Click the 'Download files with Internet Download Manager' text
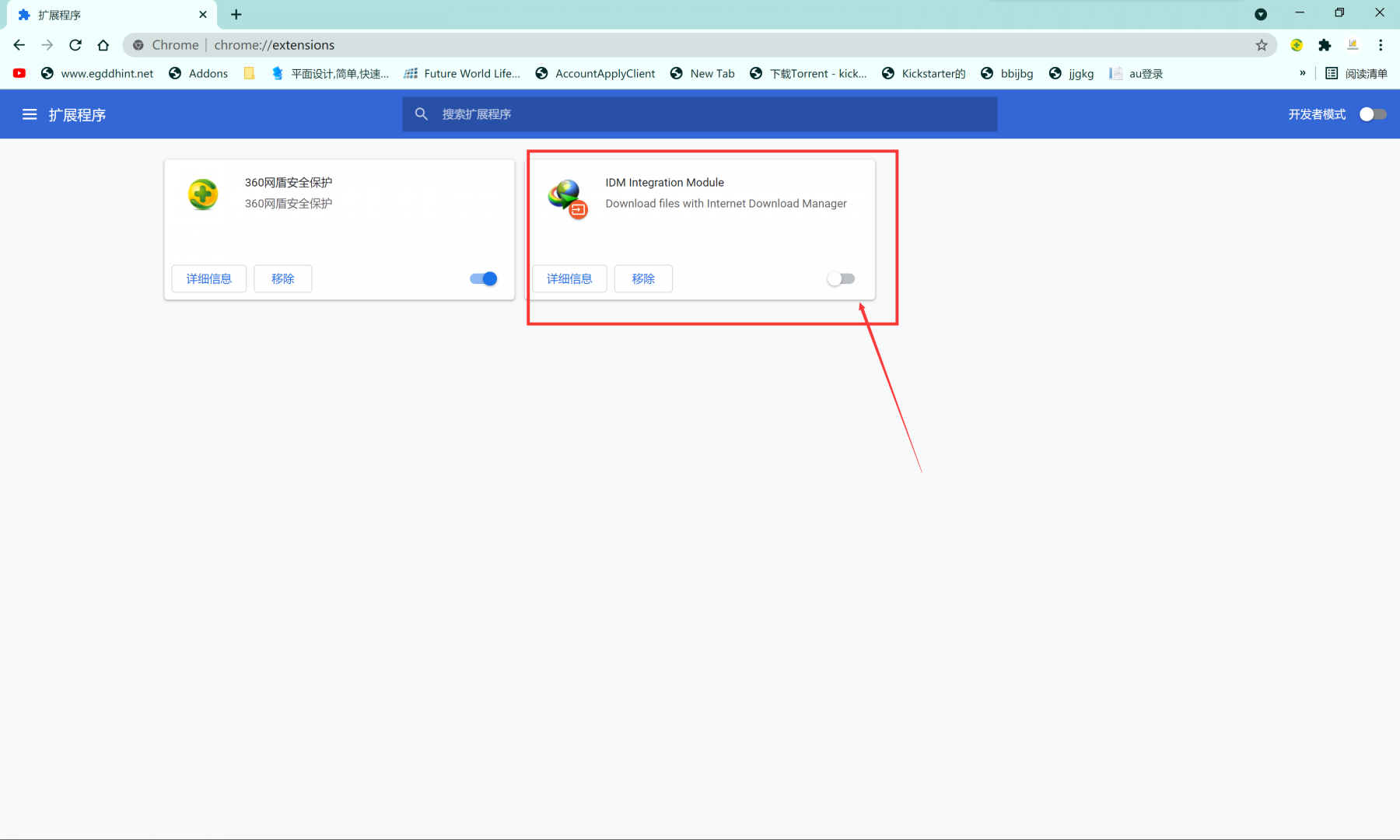Image resolution: width=1400 pixels, height=840 pixels. 726,203
